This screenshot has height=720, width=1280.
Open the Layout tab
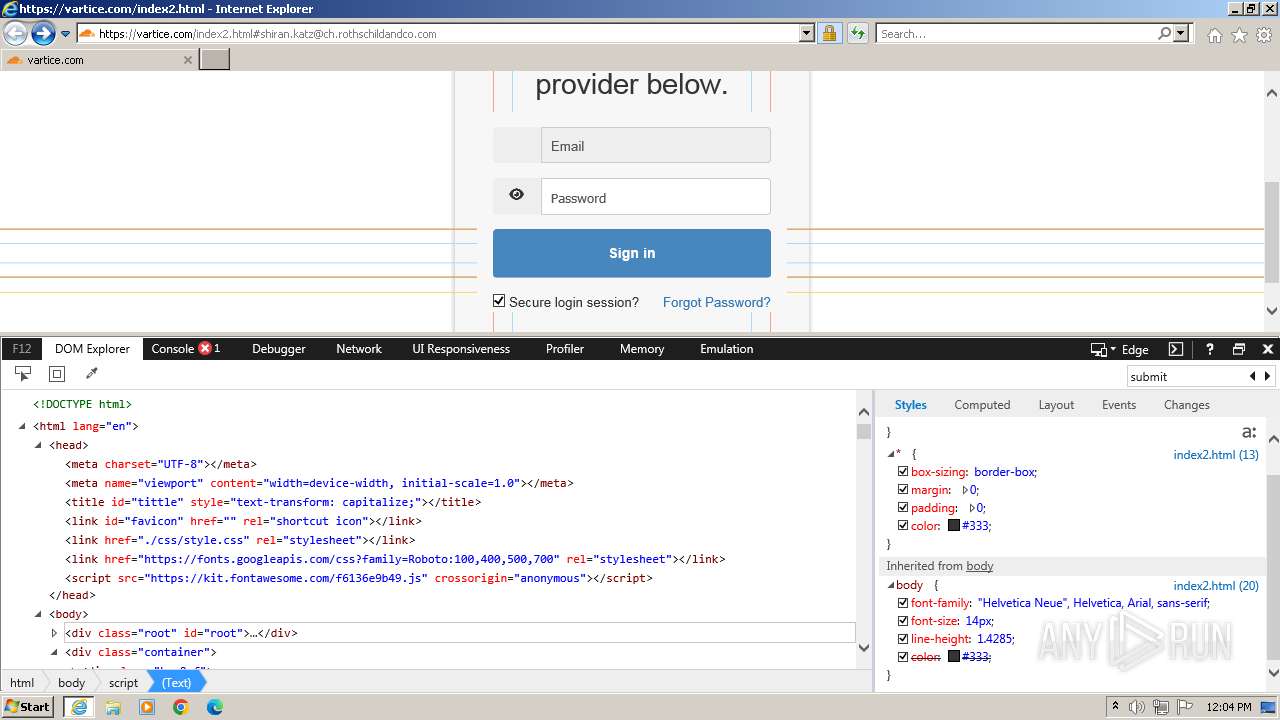pos(1056,405)
